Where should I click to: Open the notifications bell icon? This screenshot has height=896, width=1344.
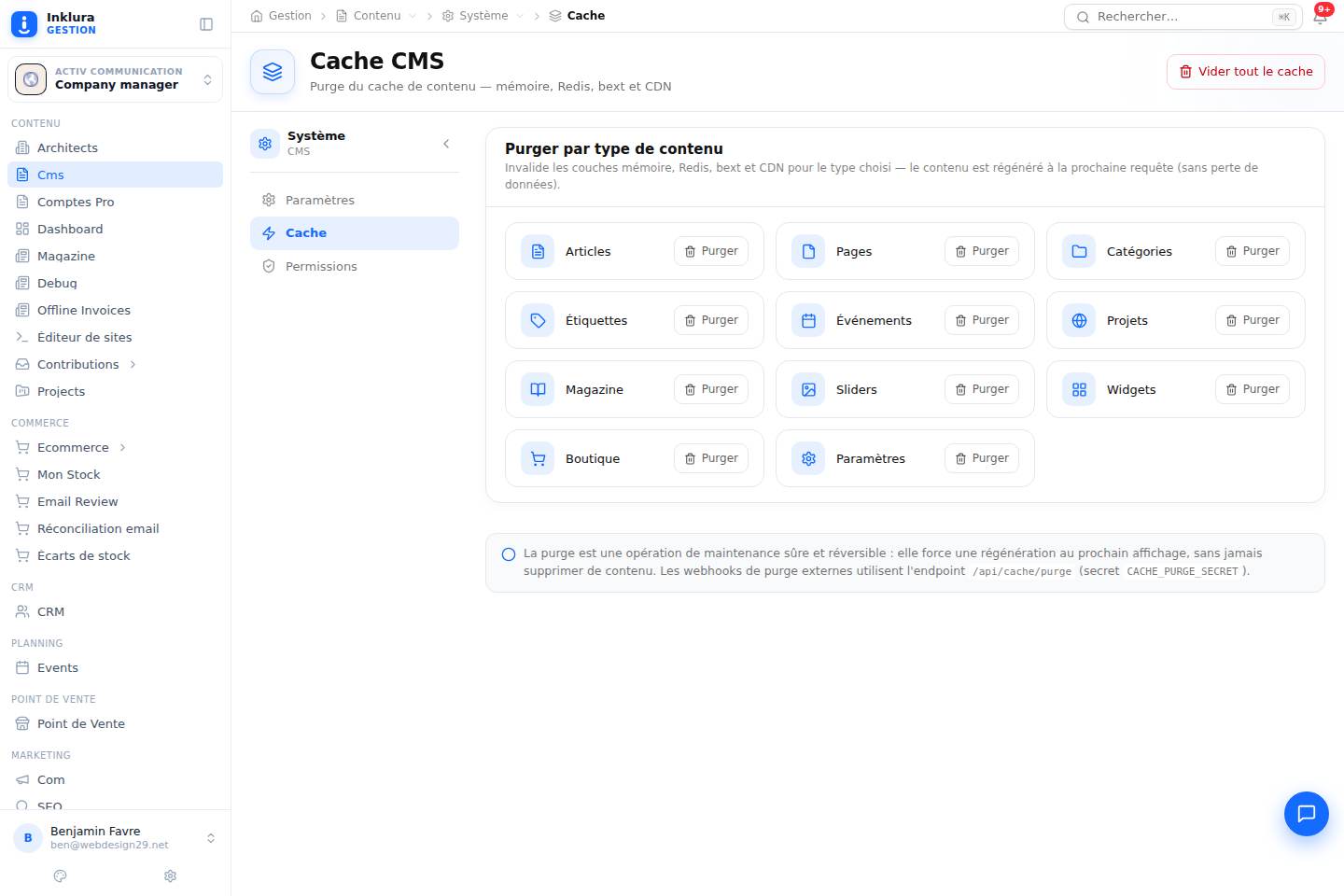tap(1320, 17)
